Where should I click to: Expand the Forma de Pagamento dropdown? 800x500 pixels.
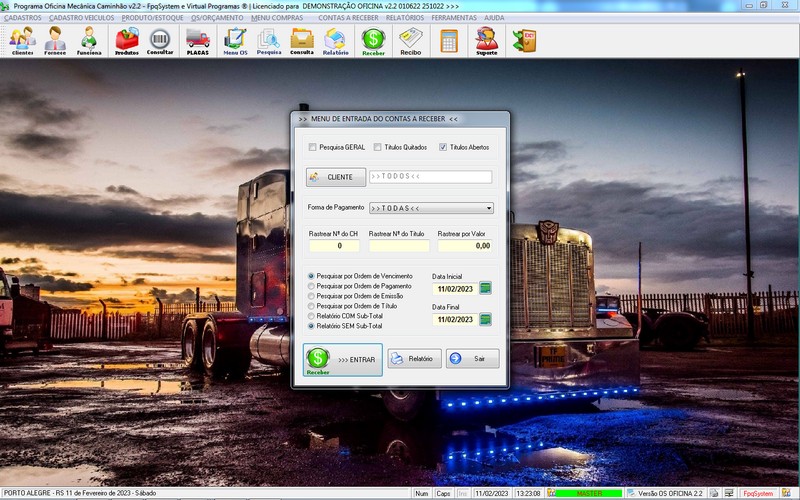click(489, 208)
